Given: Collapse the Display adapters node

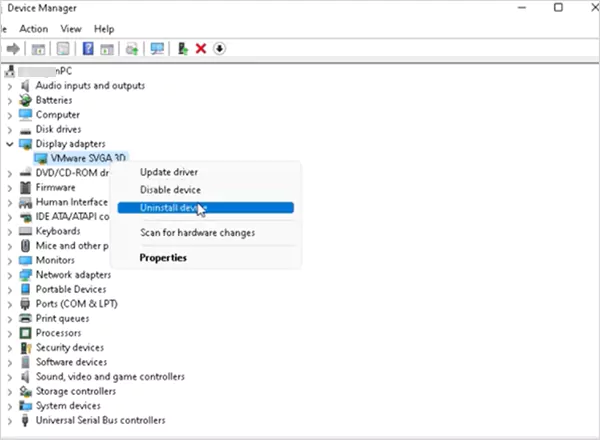Looking at the screenshot, I should [x=10, y=144].
